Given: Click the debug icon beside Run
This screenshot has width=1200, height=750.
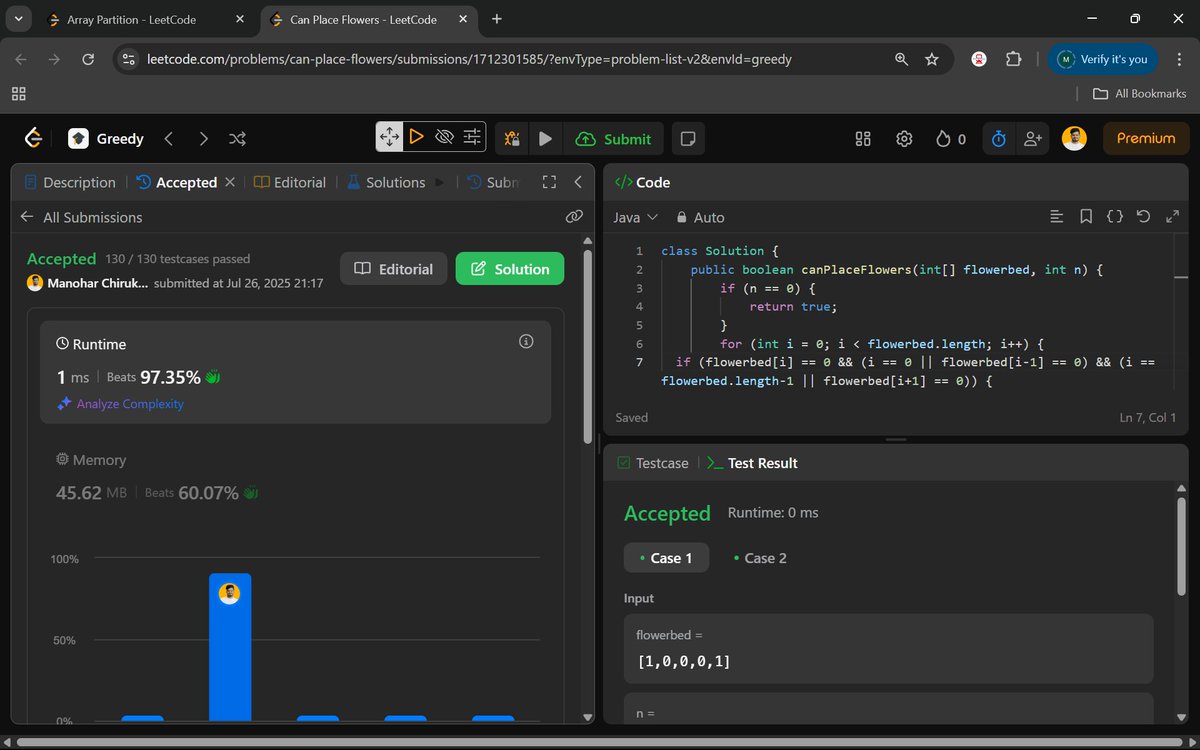Looking at the screenshot, I should point(512,139).
